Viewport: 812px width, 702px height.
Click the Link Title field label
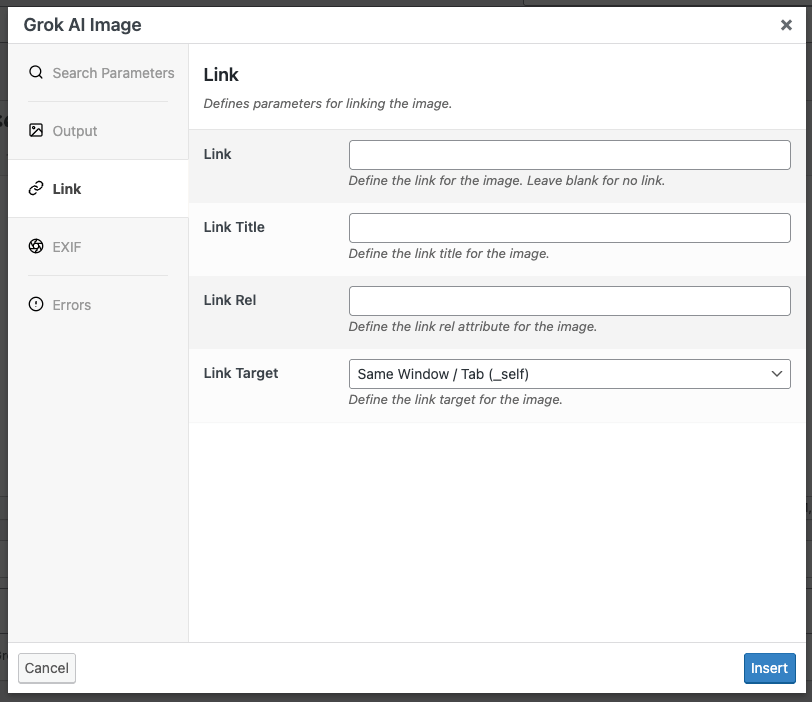tap(234, 227)
